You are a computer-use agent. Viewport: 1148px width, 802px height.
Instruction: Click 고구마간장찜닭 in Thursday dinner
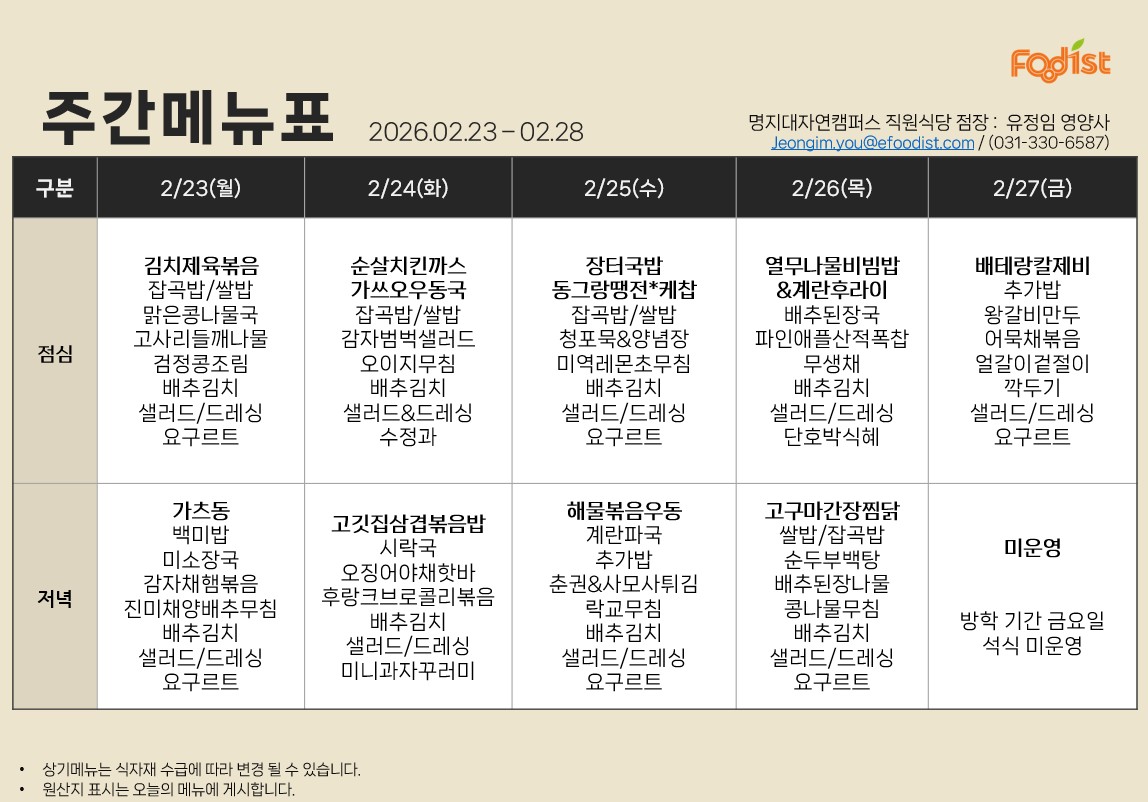(832, 510)
